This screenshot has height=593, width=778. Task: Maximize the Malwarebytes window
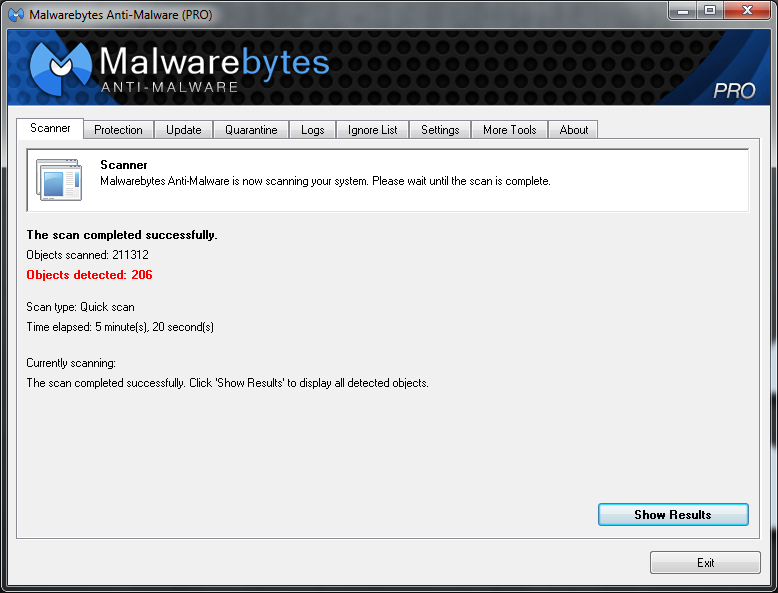tap(711, 10)
